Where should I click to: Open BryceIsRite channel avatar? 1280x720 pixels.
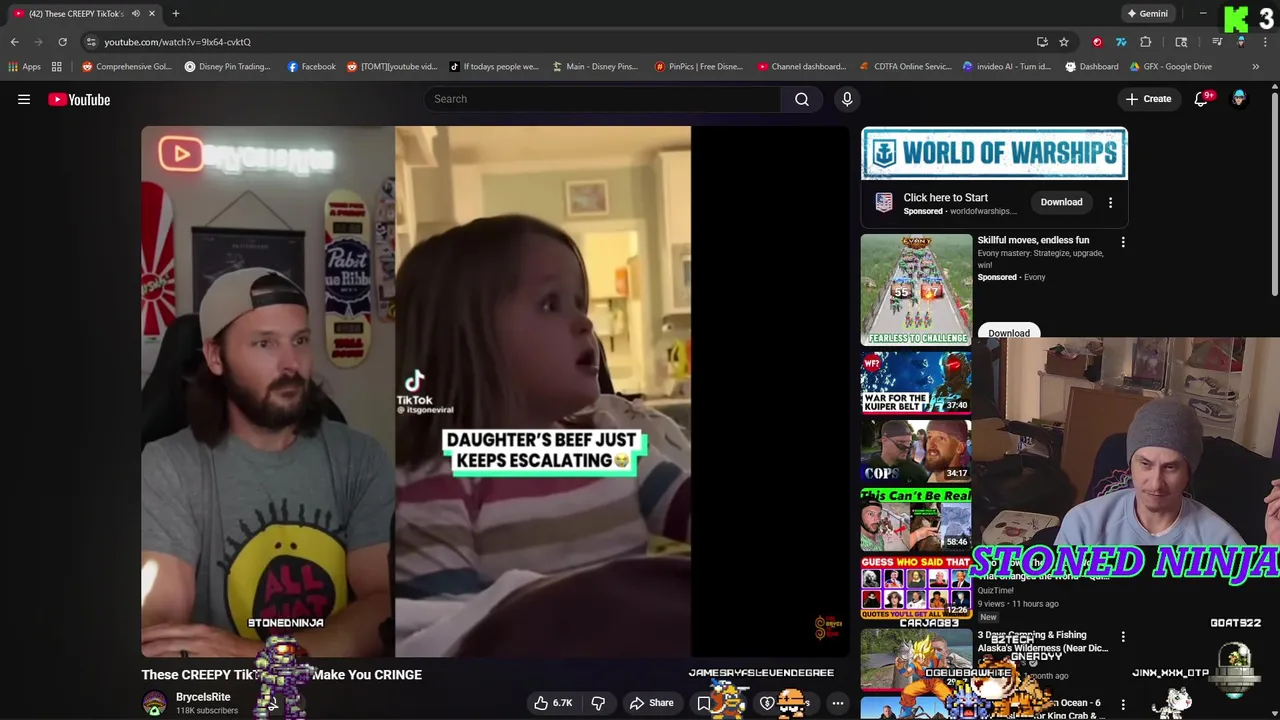tap(154, 703)
